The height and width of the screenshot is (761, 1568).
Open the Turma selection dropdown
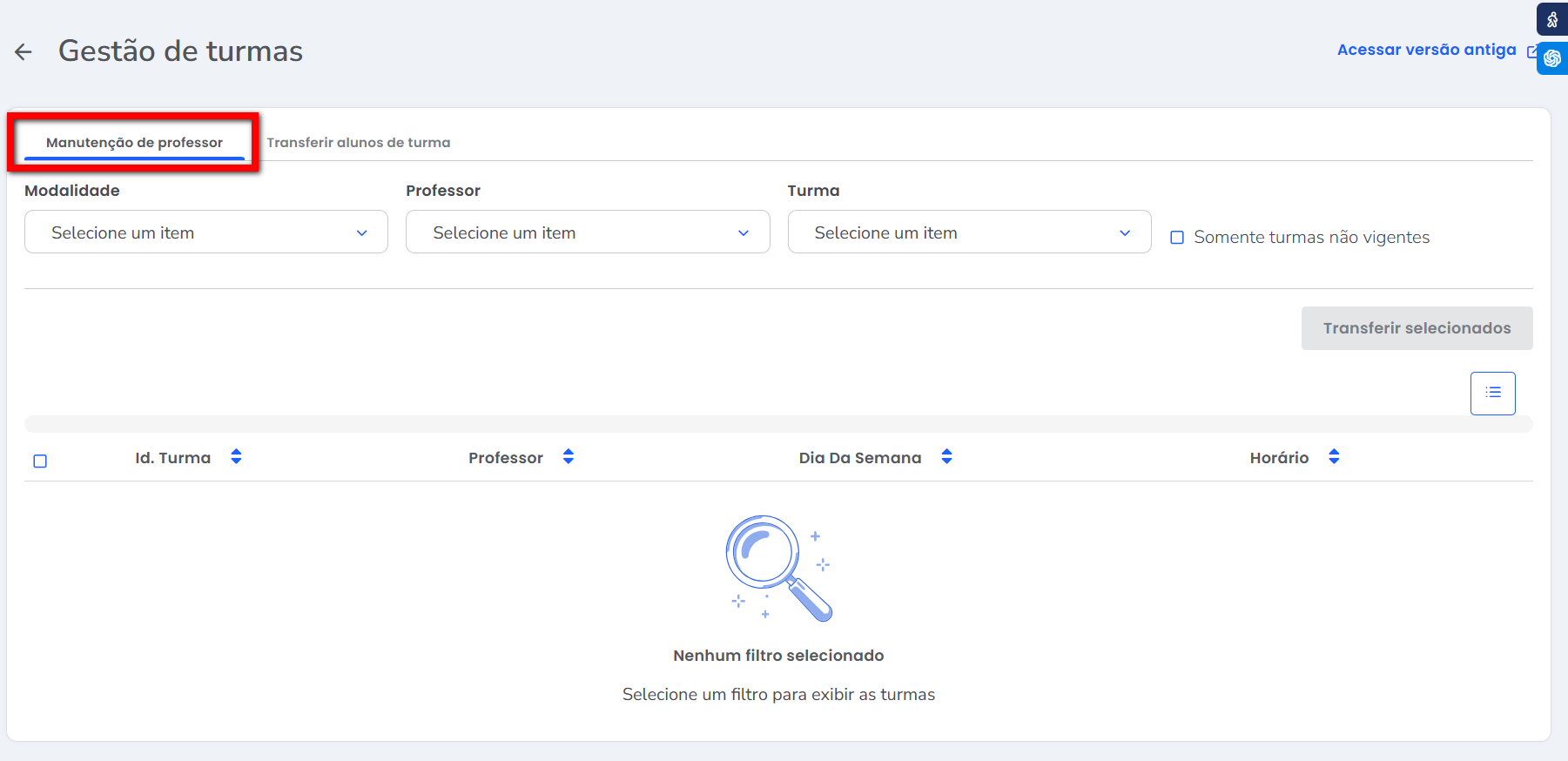(969, 232)
